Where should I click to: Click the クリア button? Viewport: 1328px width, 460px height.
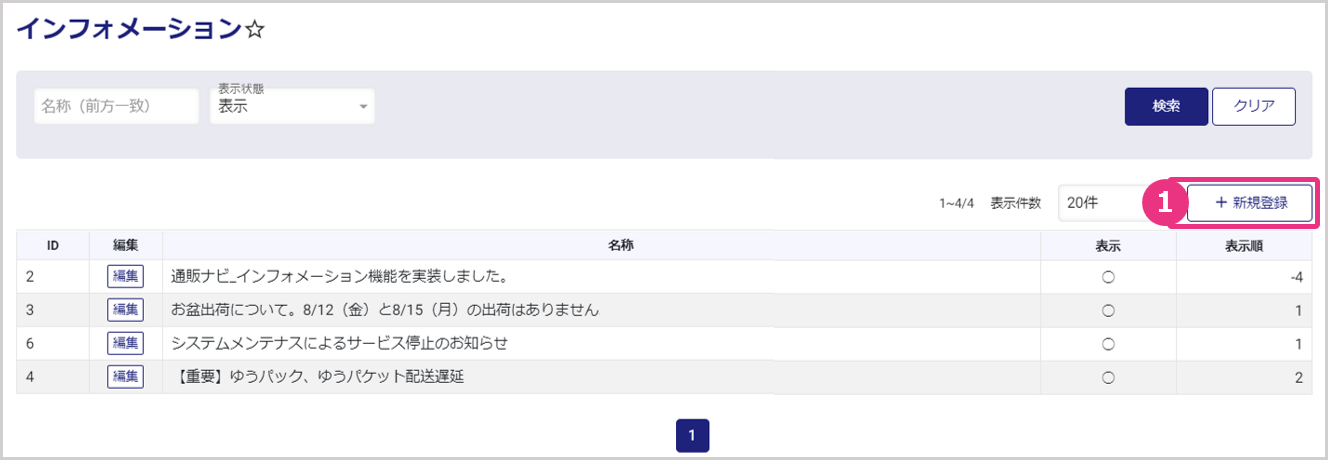1253,107
